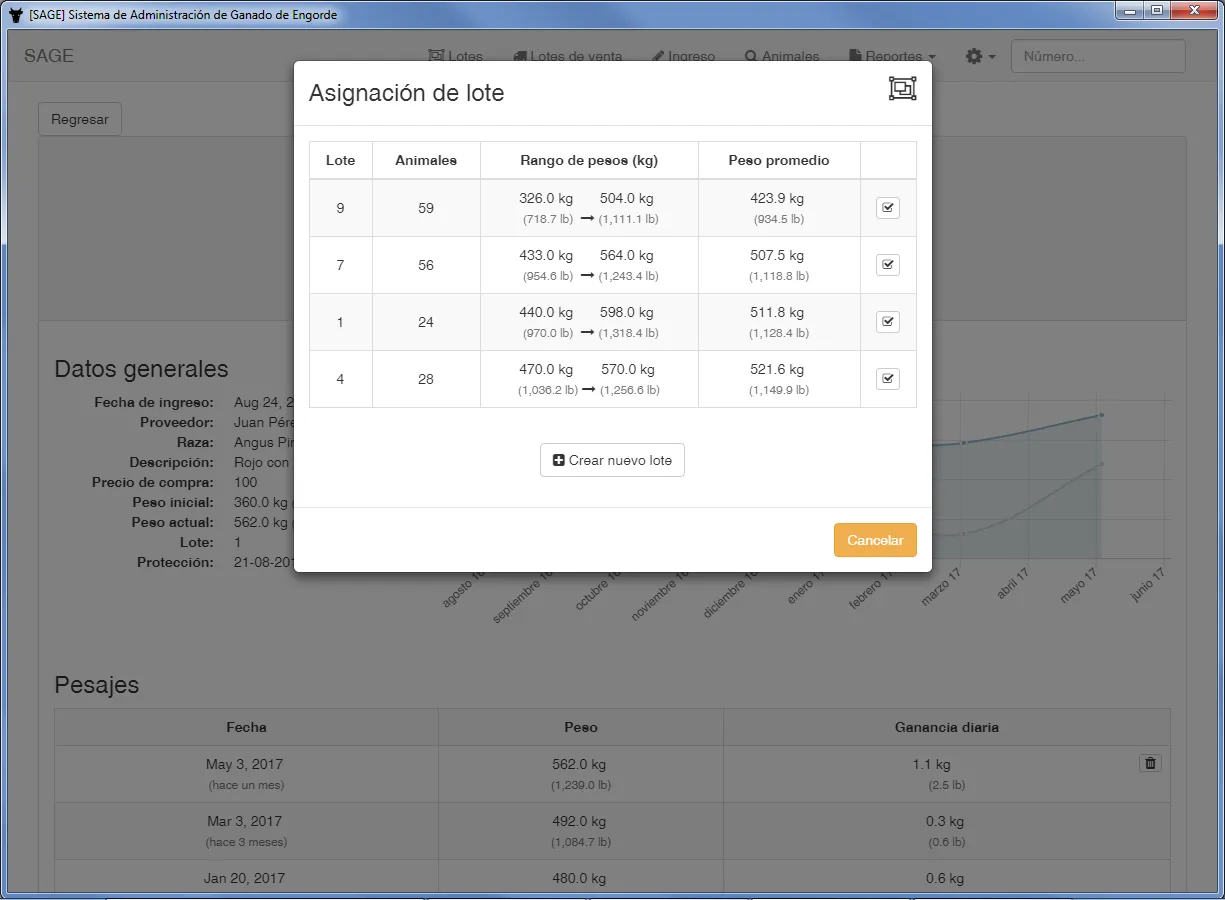Disable selection of lote 4
Viewport: 1225px width, 900px height.
(888, 378)
